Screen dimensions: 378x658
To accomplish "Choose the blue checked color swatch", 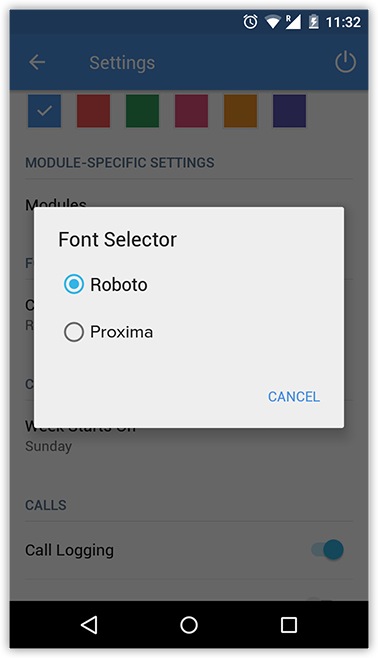I will click(44, 111).
